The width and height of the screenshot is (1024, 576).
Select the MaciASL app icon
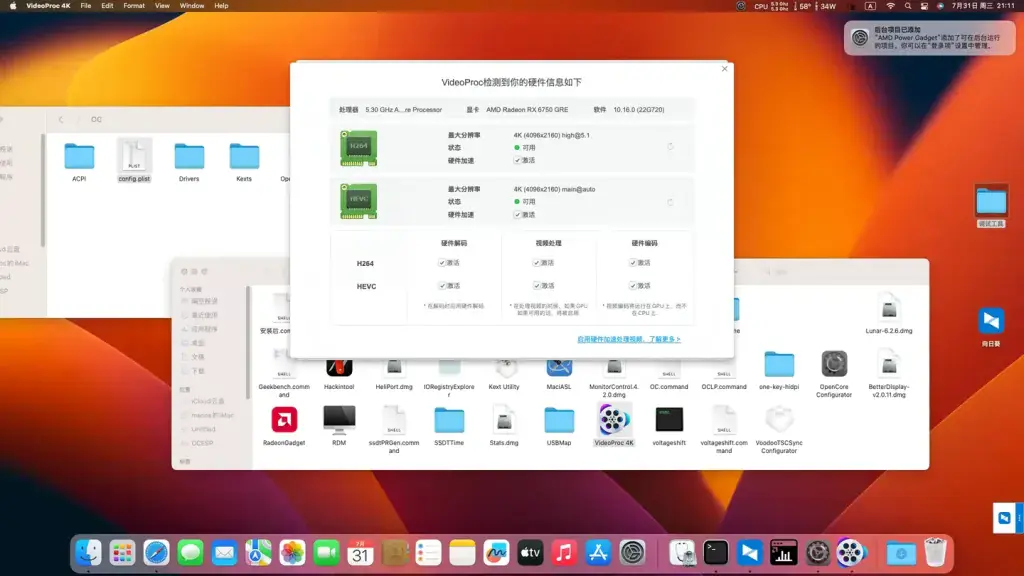559,369
